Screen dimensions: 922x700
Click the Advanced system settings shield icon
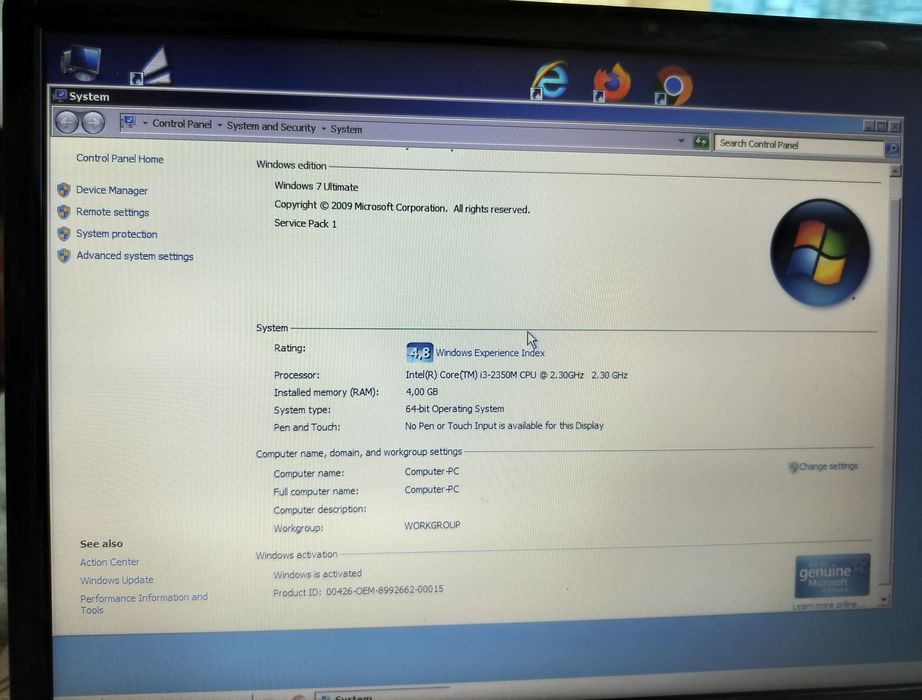pyautogui.click(x=64, y=255)
